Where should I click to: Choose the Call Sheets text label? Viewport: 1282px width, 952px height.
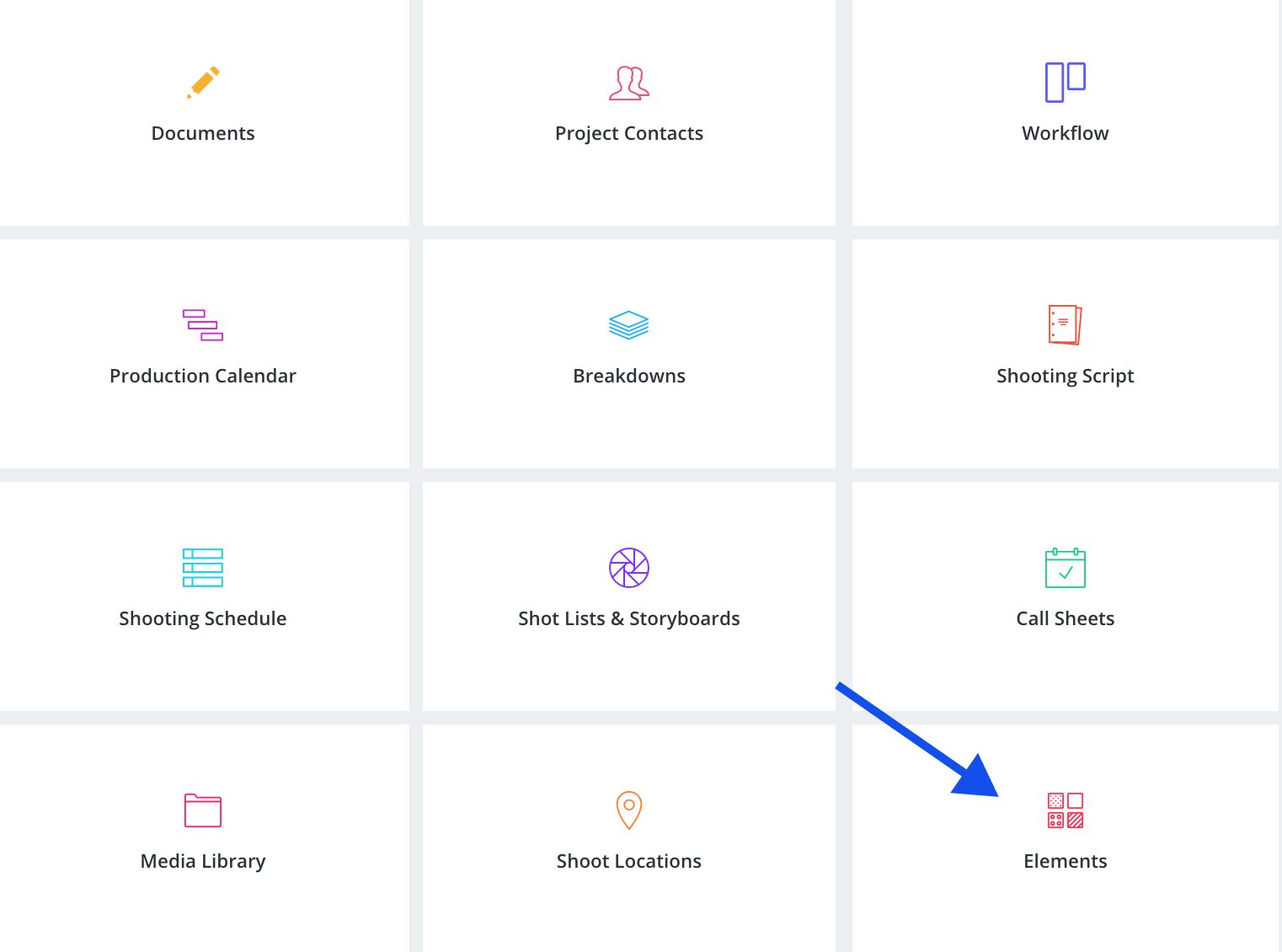click(x=1065, y=618)
